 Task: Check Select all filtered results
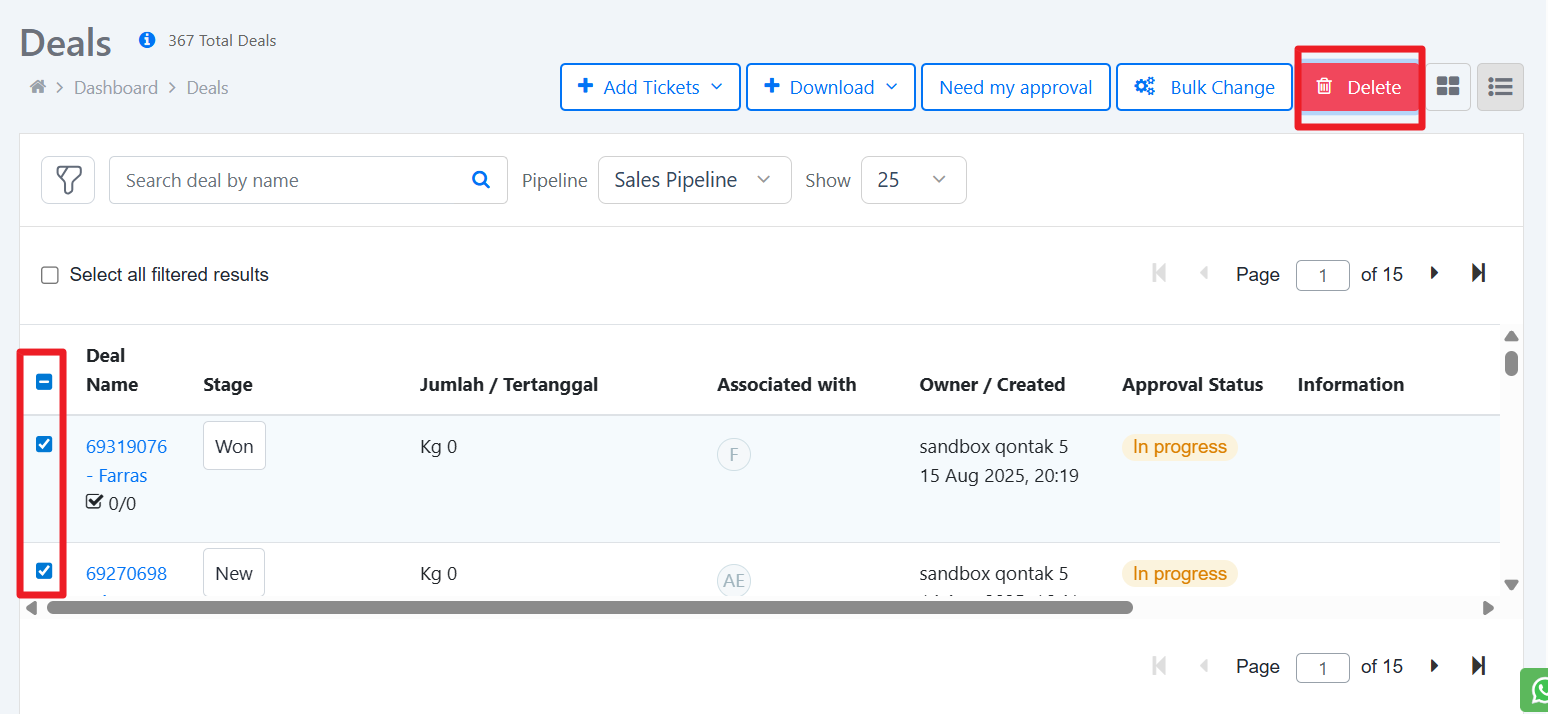tap(50, 275)
